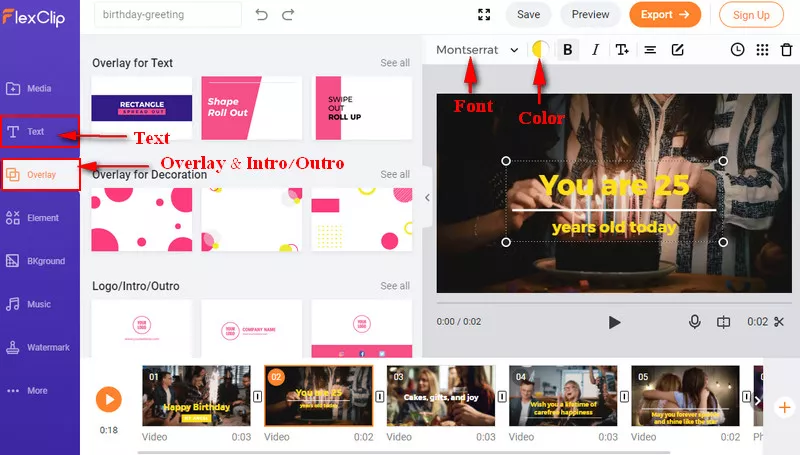Redo the last undone action
The image size is (800, 455).
click(x=288, y=15)
